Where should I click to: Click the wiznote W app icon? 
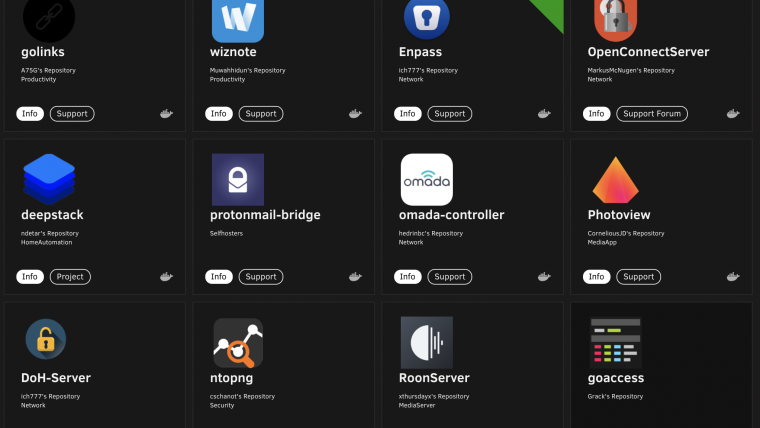[238, 20]
